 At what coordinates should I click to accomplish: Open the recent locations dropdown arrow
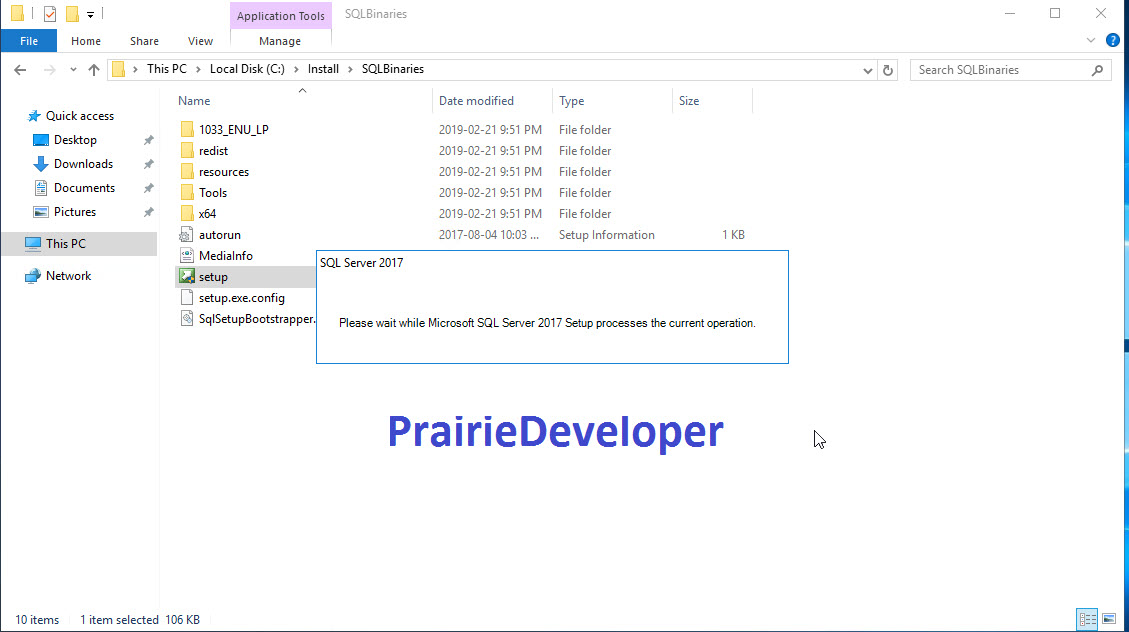coord(73,70)
